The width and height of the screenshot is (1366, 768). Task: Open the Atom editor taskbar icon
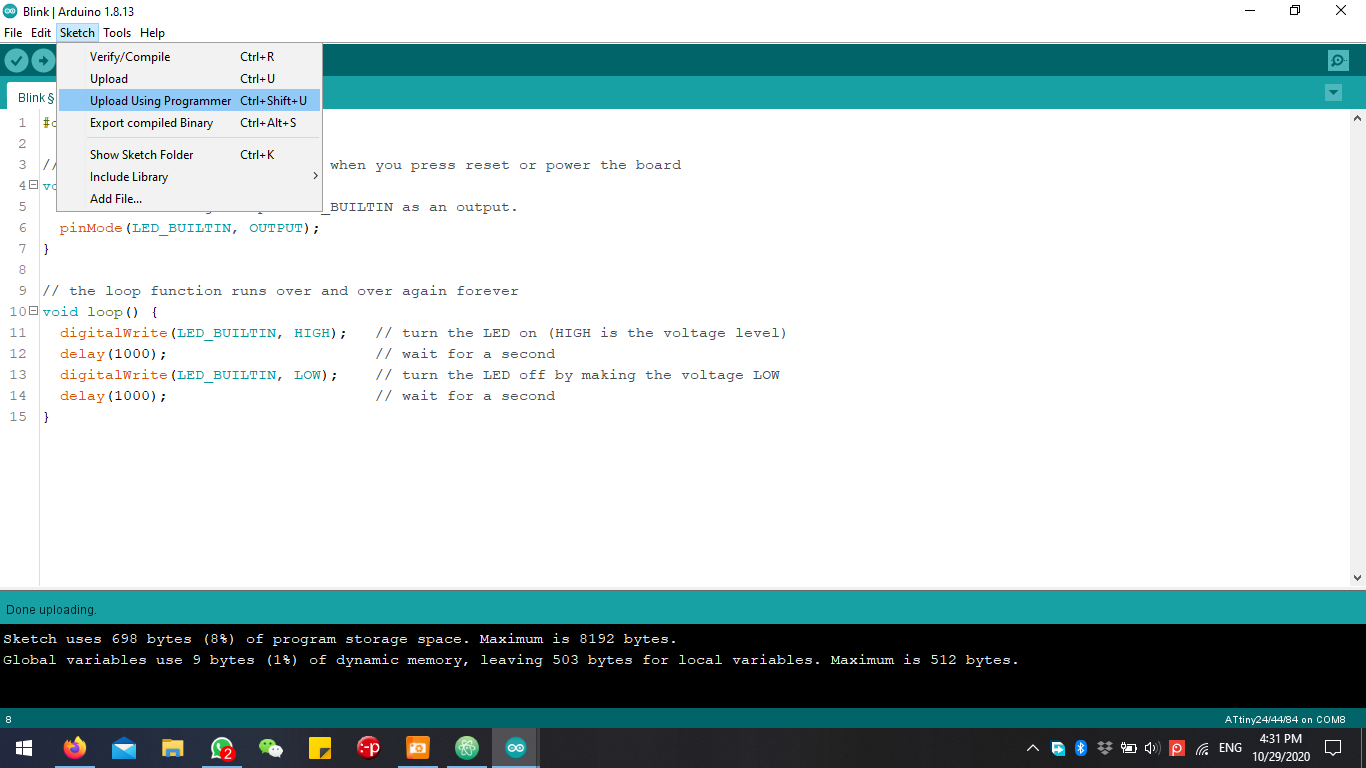coord(467,748)
